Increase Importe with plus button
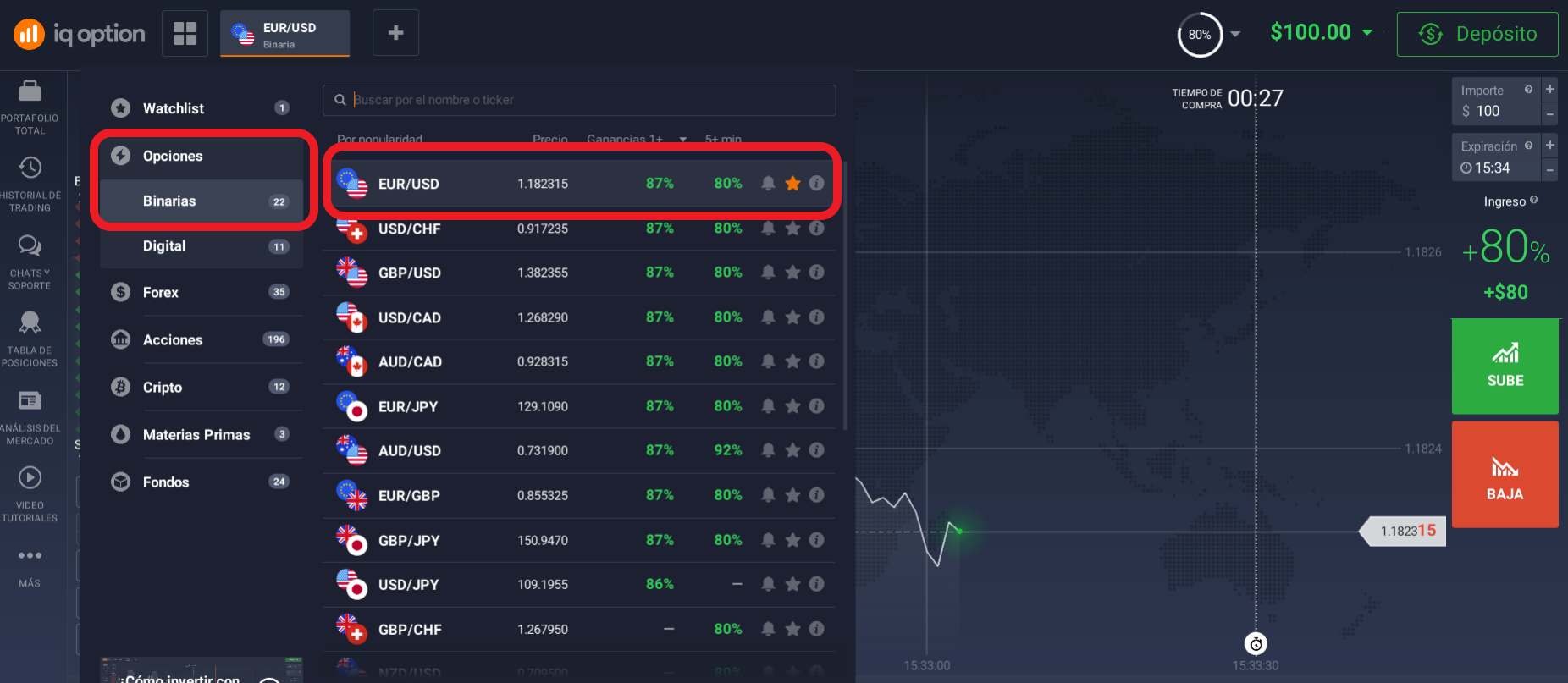Image resolution: width=1568 pixels, height=683 pixels. tap(1549, 89)
